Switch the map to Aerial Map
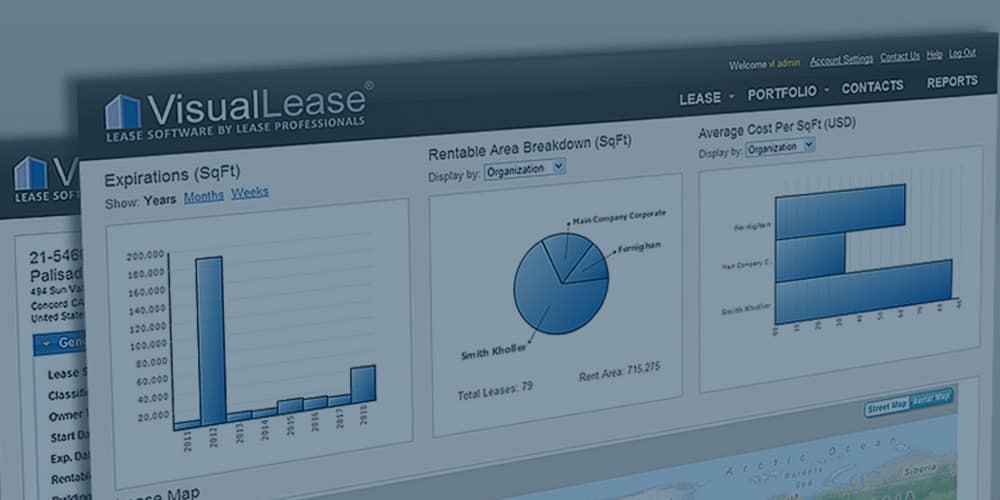Image resolution: width=1000 pixels, height=500 pixels. point(930,398)
